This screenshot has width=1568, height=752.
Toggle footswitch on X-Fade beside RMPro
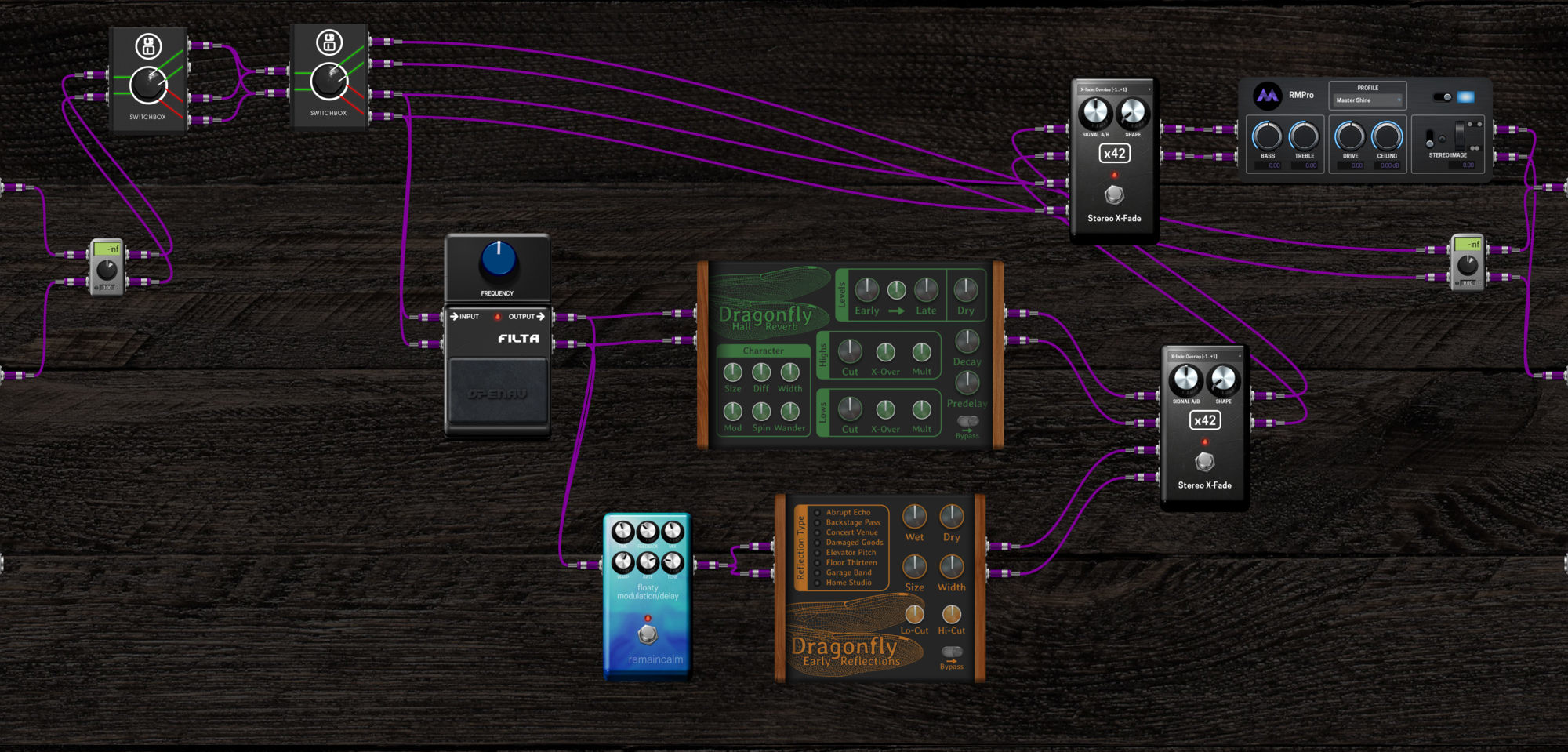[1114, 194]
